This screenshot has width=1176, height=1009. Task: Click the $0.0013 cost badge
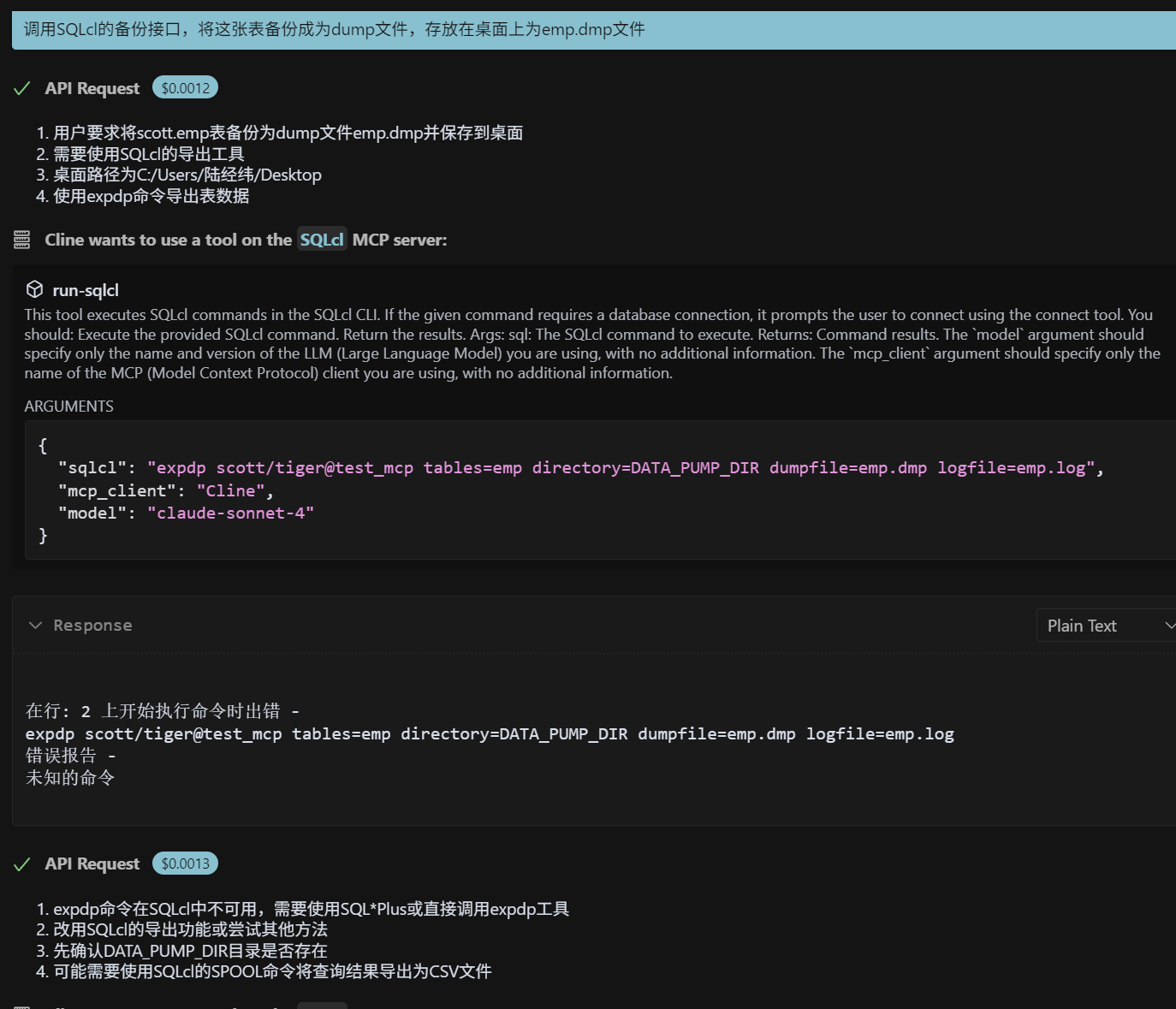pos(185,864)
